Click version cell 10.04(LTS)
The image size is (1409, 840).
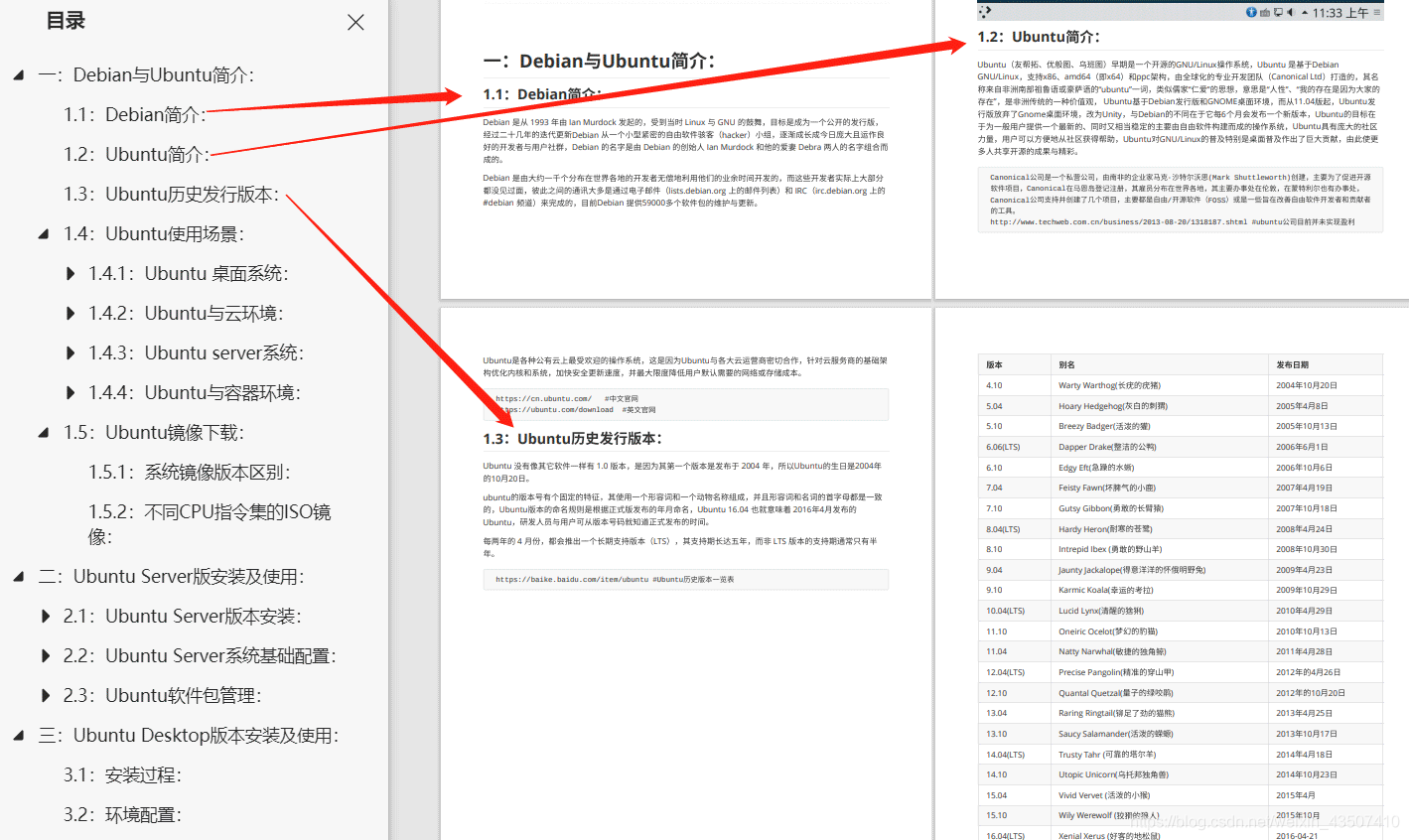(1005, 611)
